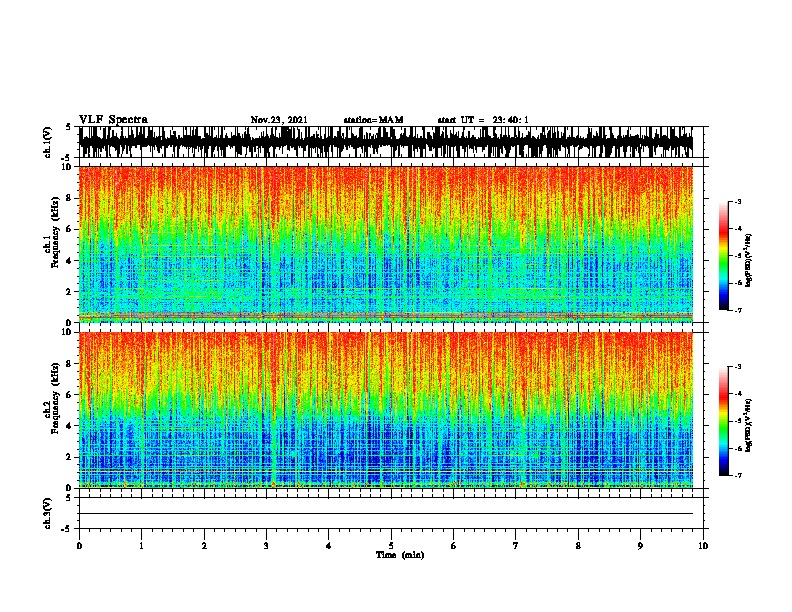This screenshot has width=792, height=612.
Task: Select the 'Nov.23, 2021' date text
Action: pos(279,120)
